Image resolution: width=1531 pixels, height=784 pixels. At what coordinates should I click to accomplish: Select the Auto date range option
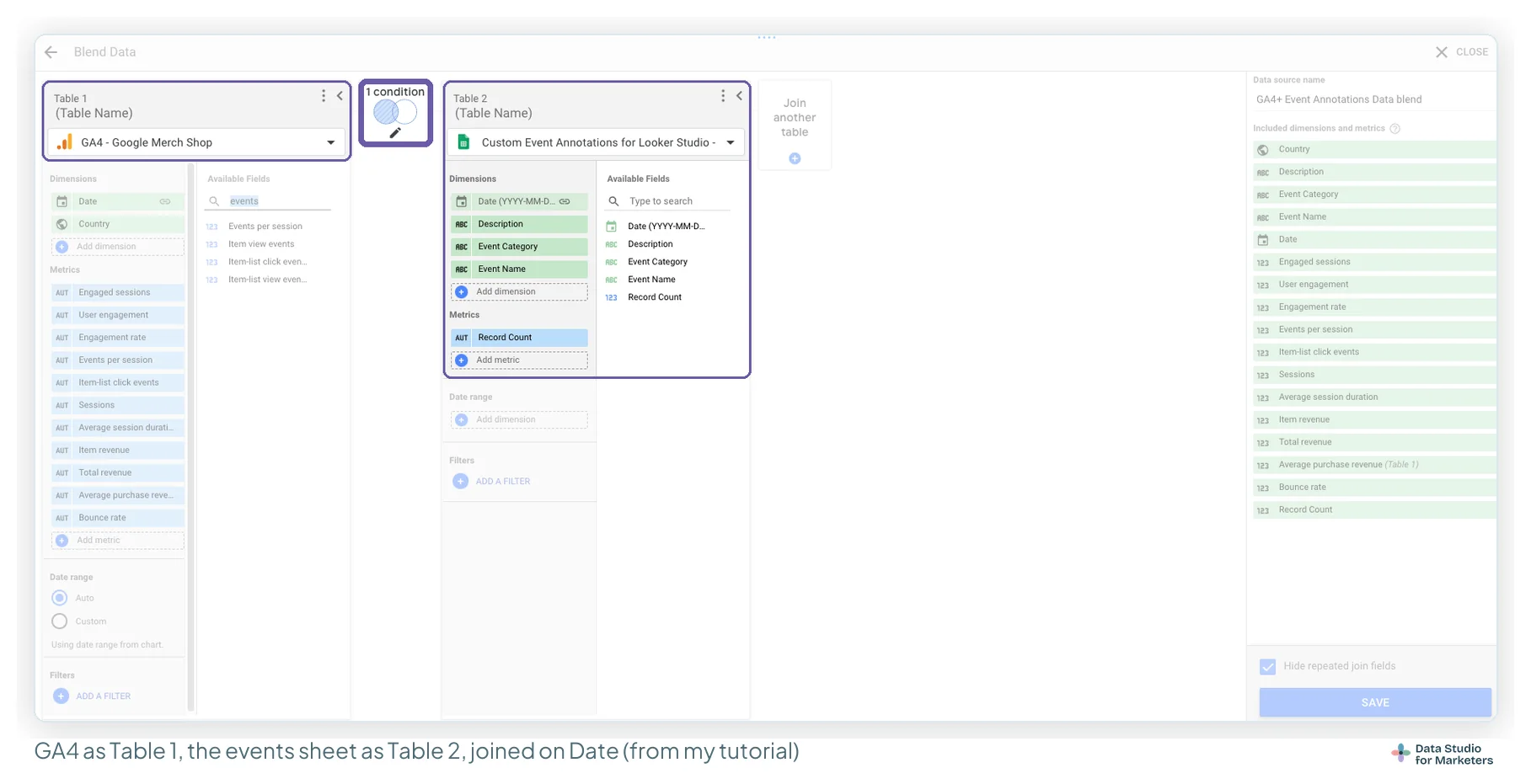(60, 598)
